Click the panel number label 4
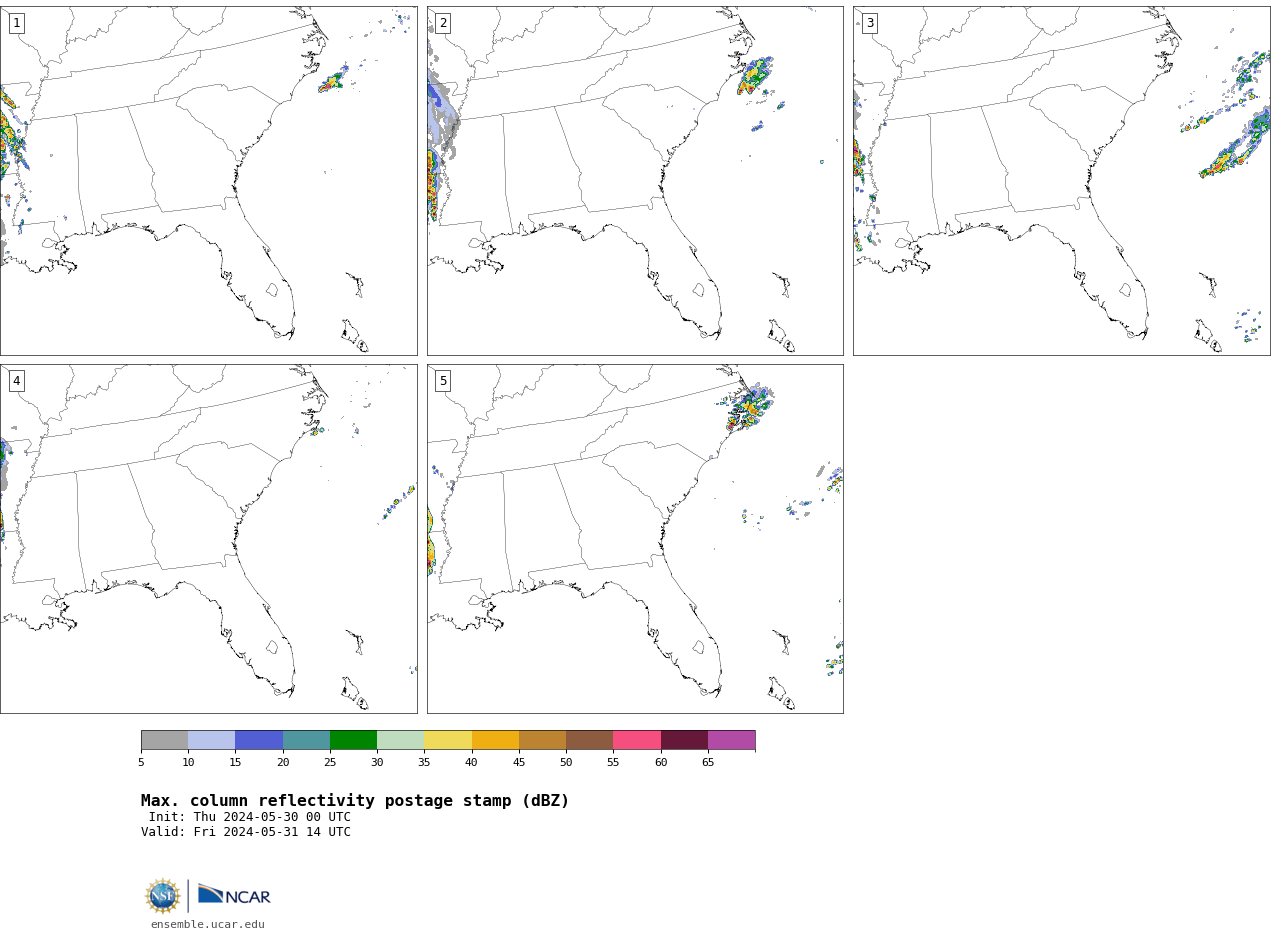The width and height of the screenshot is (1280, 936). (x=16, y=381)
